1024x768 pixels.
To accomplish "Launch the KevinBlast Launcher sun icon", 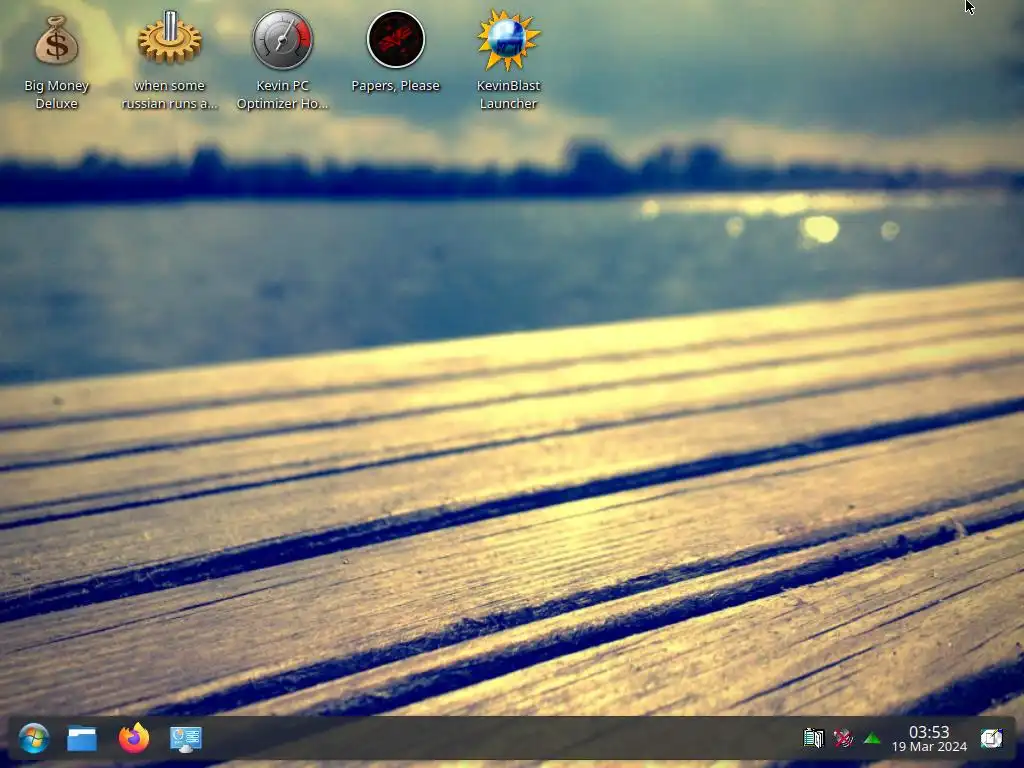I will [508, 39].
